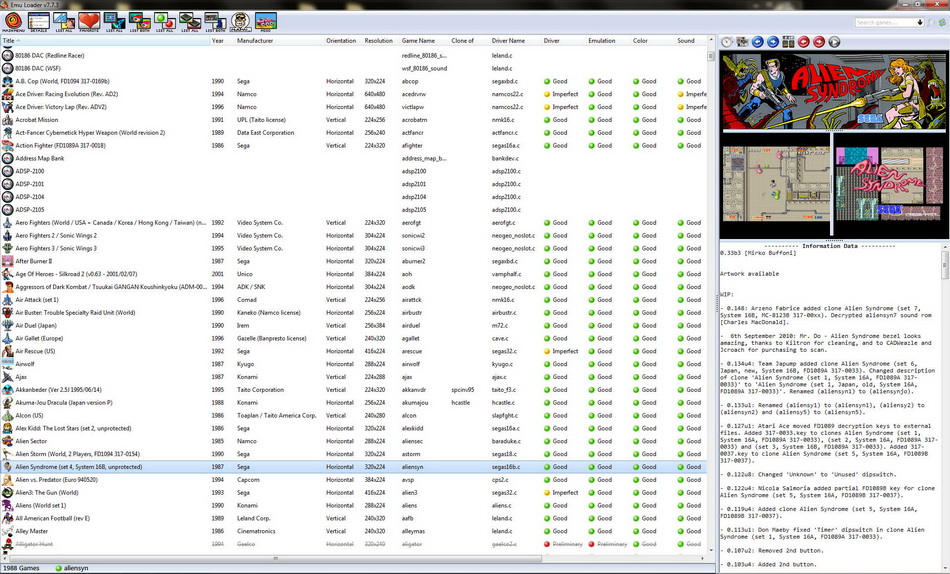Click the gray play button
This screenshot has width=950, height=574.
pos(834,42)
